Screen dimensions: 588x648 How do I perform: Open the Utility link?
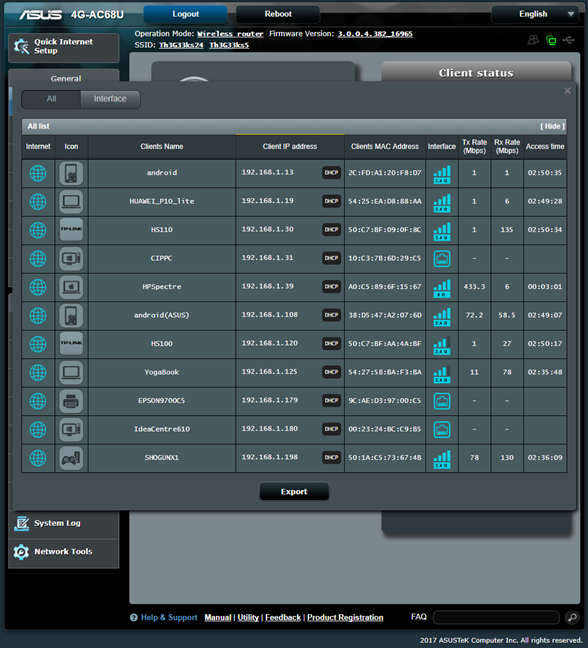(x=248, y=617)
